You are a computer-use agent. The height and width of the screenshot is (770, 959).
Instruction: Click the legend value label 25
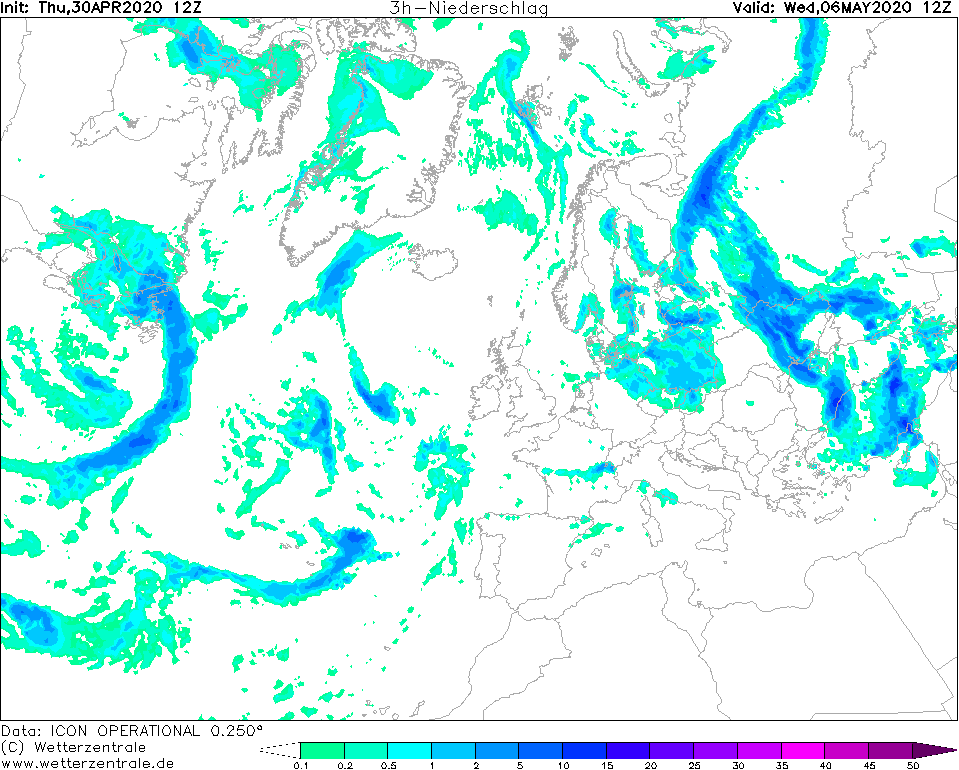(693, 765)
